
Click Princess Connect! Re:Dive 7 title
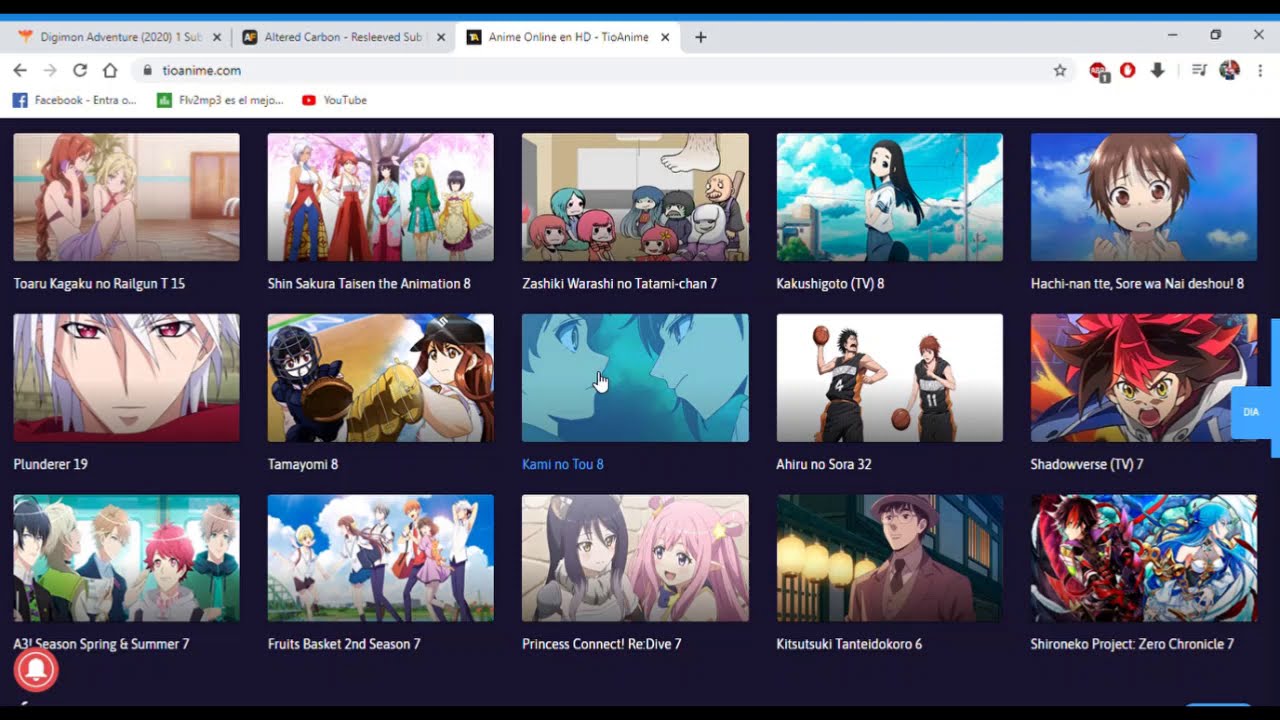coord(601,644)
